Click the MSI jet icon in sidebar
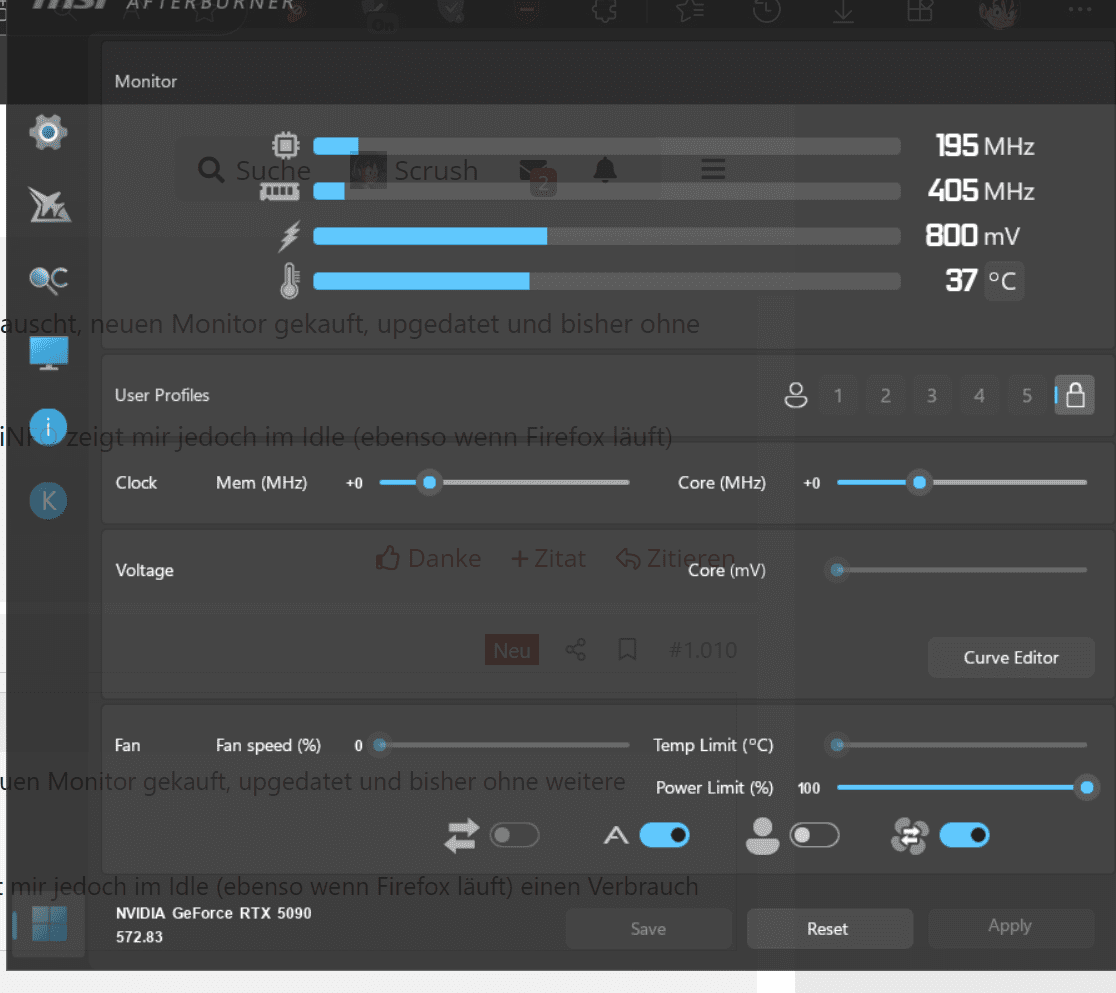1116x993 pixels. click(48, 205)
